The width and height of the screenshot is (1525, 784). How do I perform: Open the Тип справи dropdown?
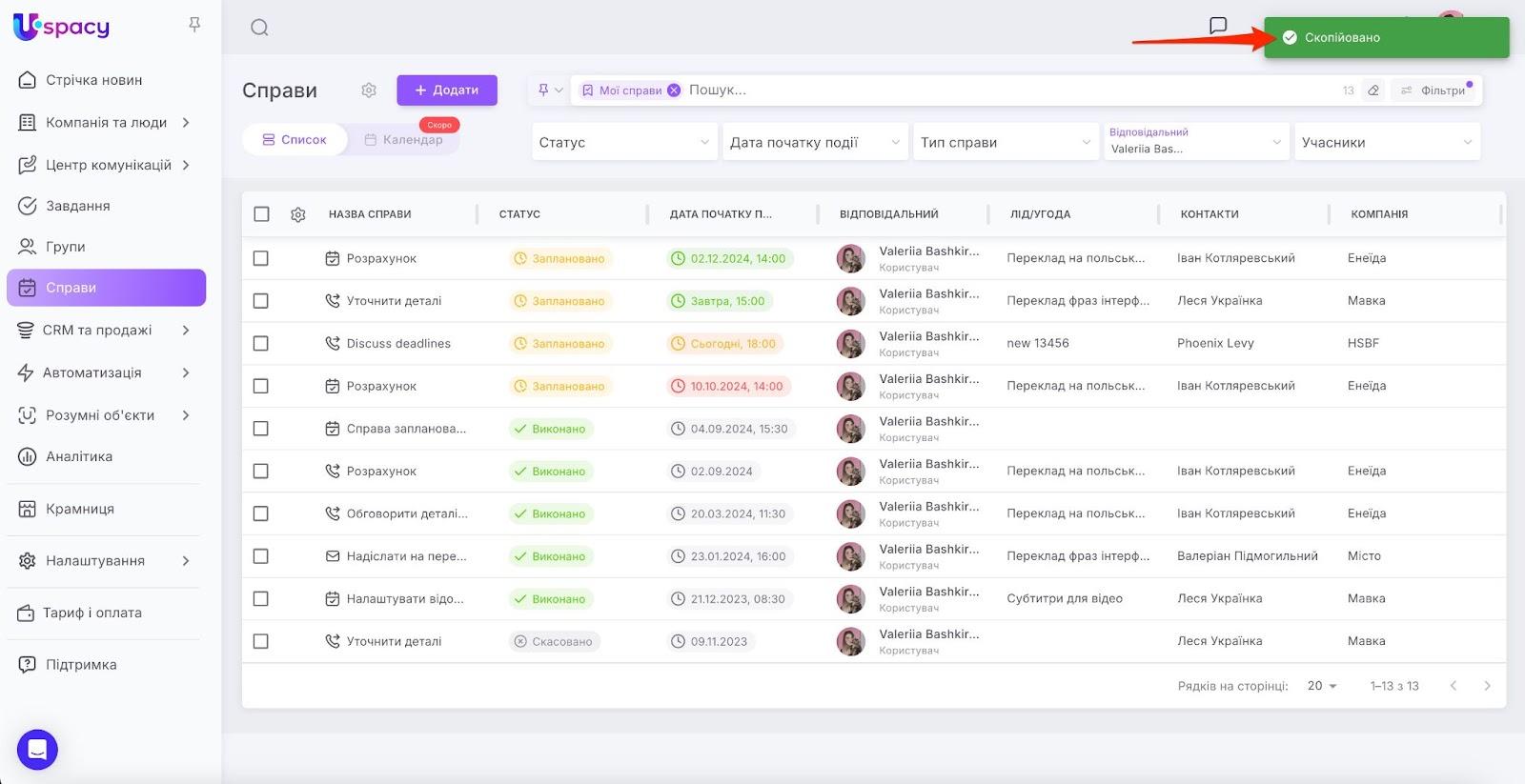click(x=1005, y=142)
